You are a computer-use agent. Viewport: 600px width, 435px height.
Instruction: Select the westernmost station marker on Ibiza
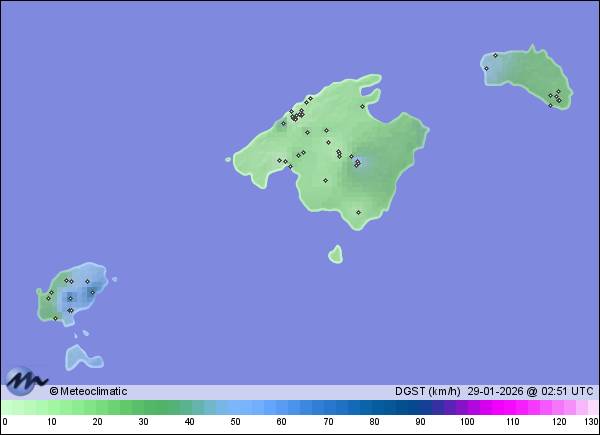[47, 297]
